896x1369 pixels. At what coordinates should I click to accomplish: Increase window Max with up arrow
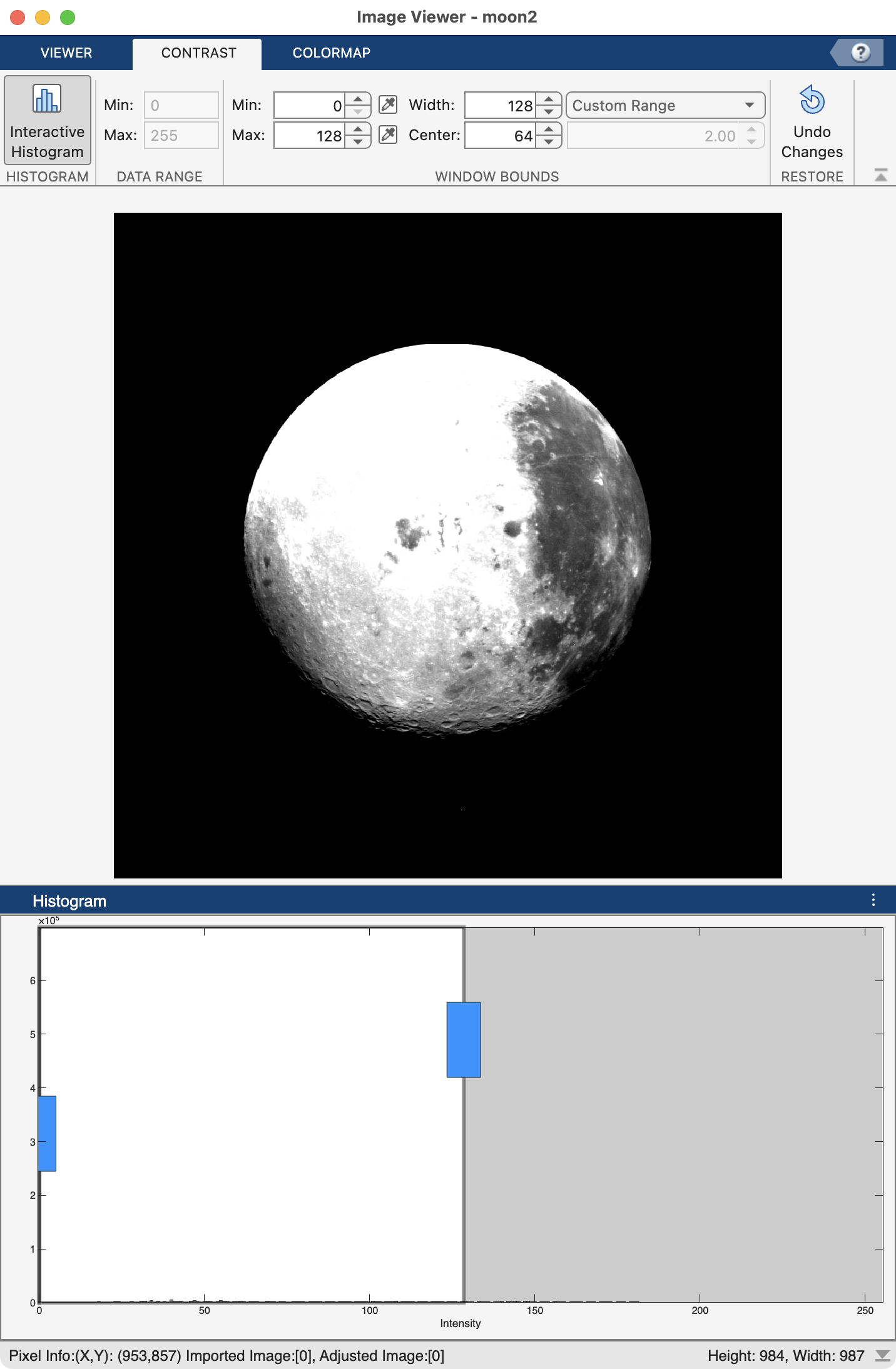point(358,130)
